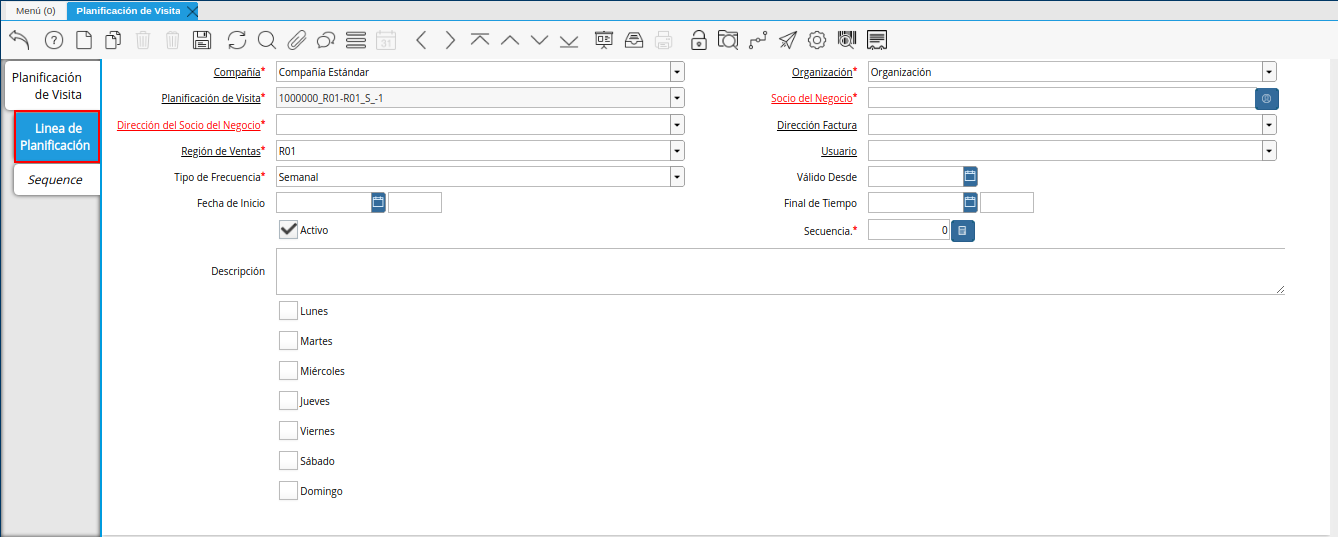Go to previous tab with left chevron
The width and height of the screenshot is (1338, 537).
(x=421, y=40)
